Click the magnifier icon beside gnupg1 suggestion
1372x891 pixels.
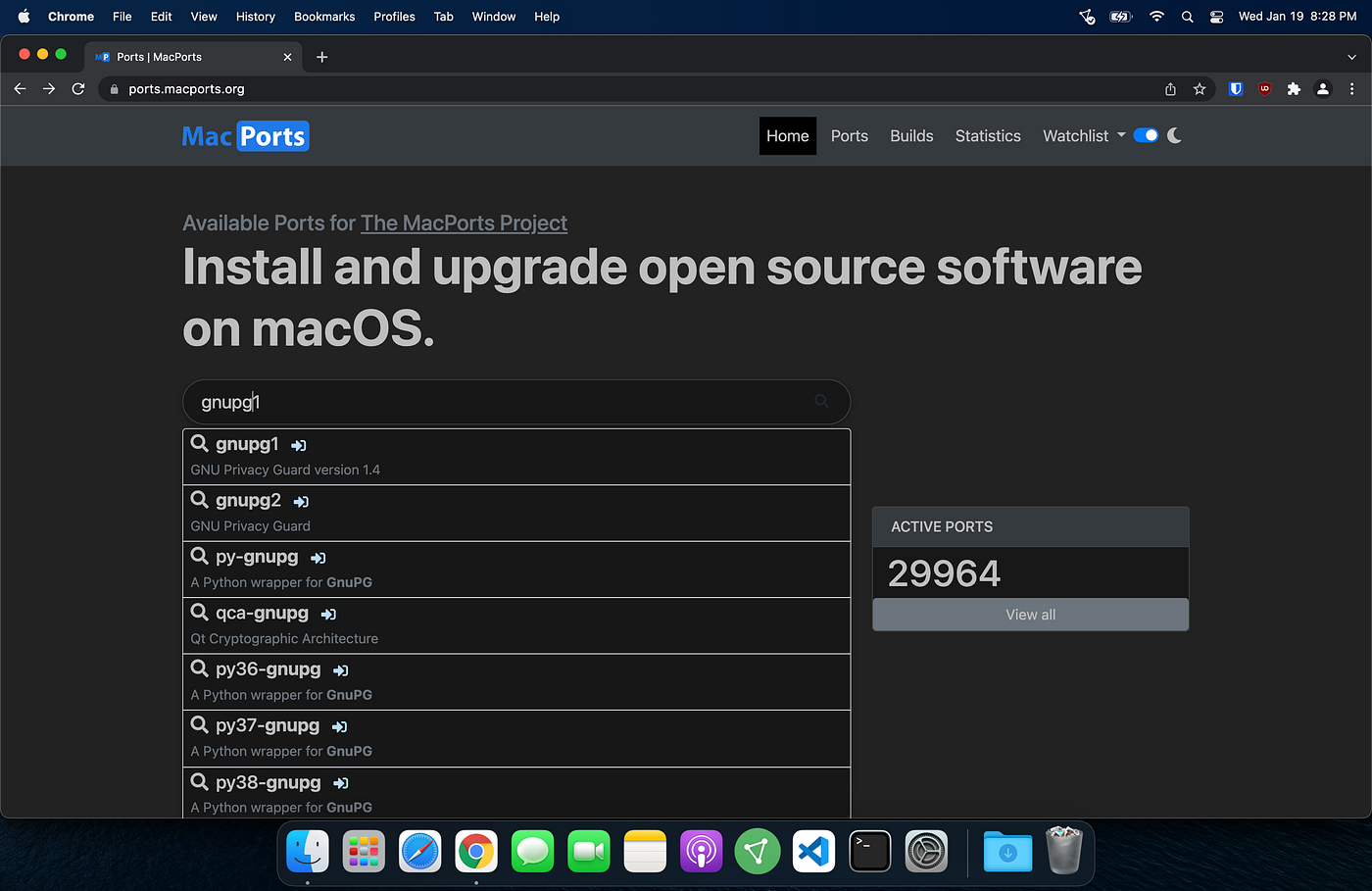coord(200,443)
